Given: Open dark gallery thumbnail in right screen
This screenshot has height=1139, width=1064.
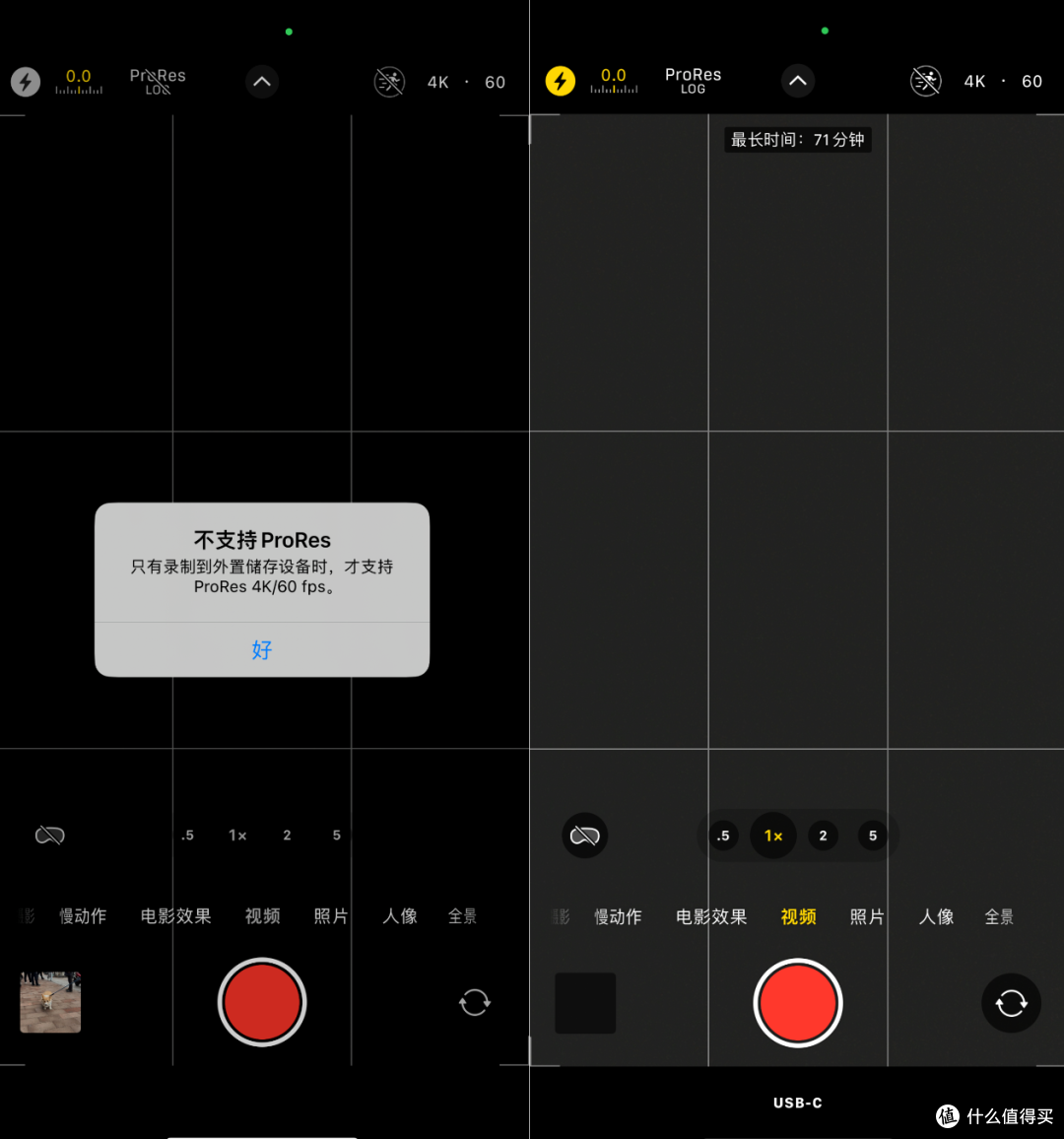Looking at the screenshot, I should click(585, 1003).
